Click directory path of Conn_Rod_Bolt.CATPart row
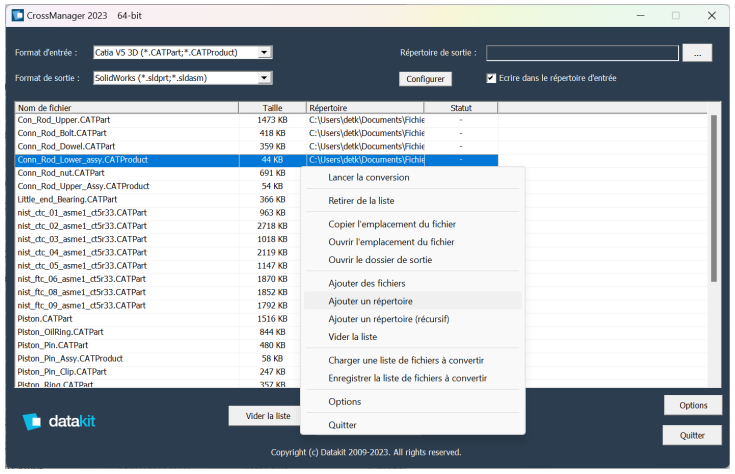The width and height of the screenshot is (735, 474). 367,133
